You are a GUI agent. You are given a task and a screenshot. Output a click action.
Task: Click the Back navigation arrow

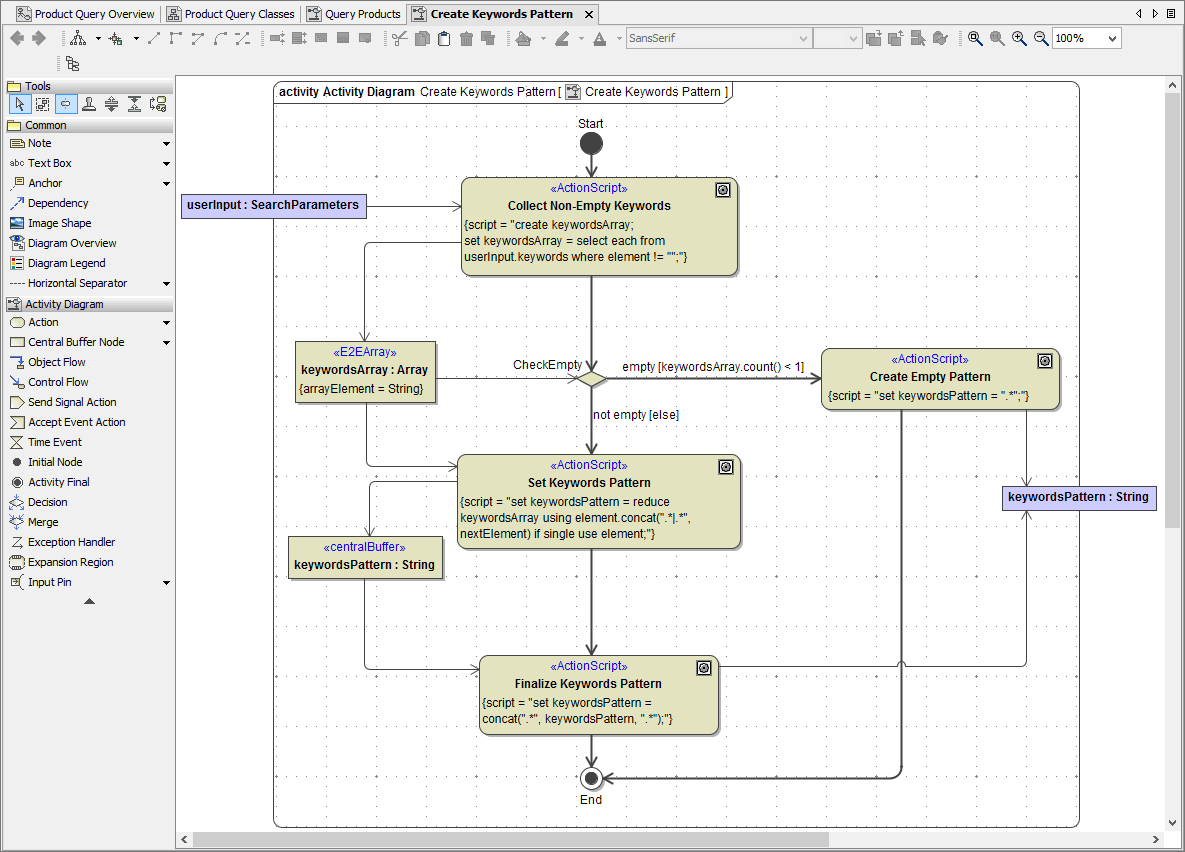click(x=15, y=38)
